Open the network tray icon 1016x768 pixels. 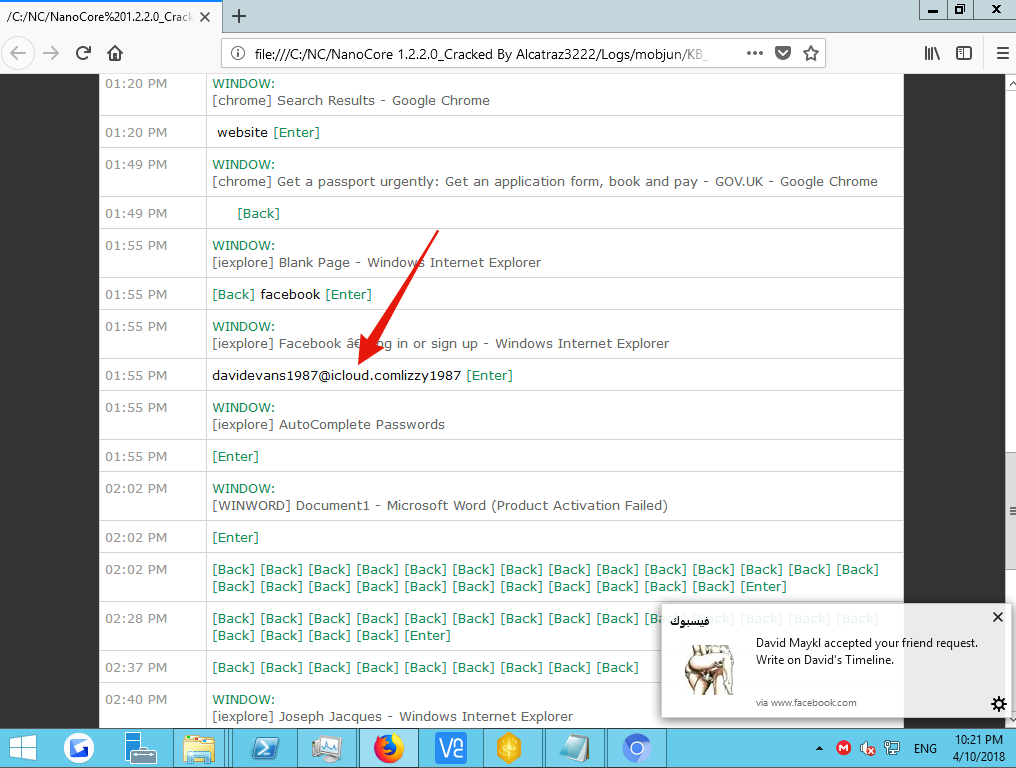tap(892, 749)
